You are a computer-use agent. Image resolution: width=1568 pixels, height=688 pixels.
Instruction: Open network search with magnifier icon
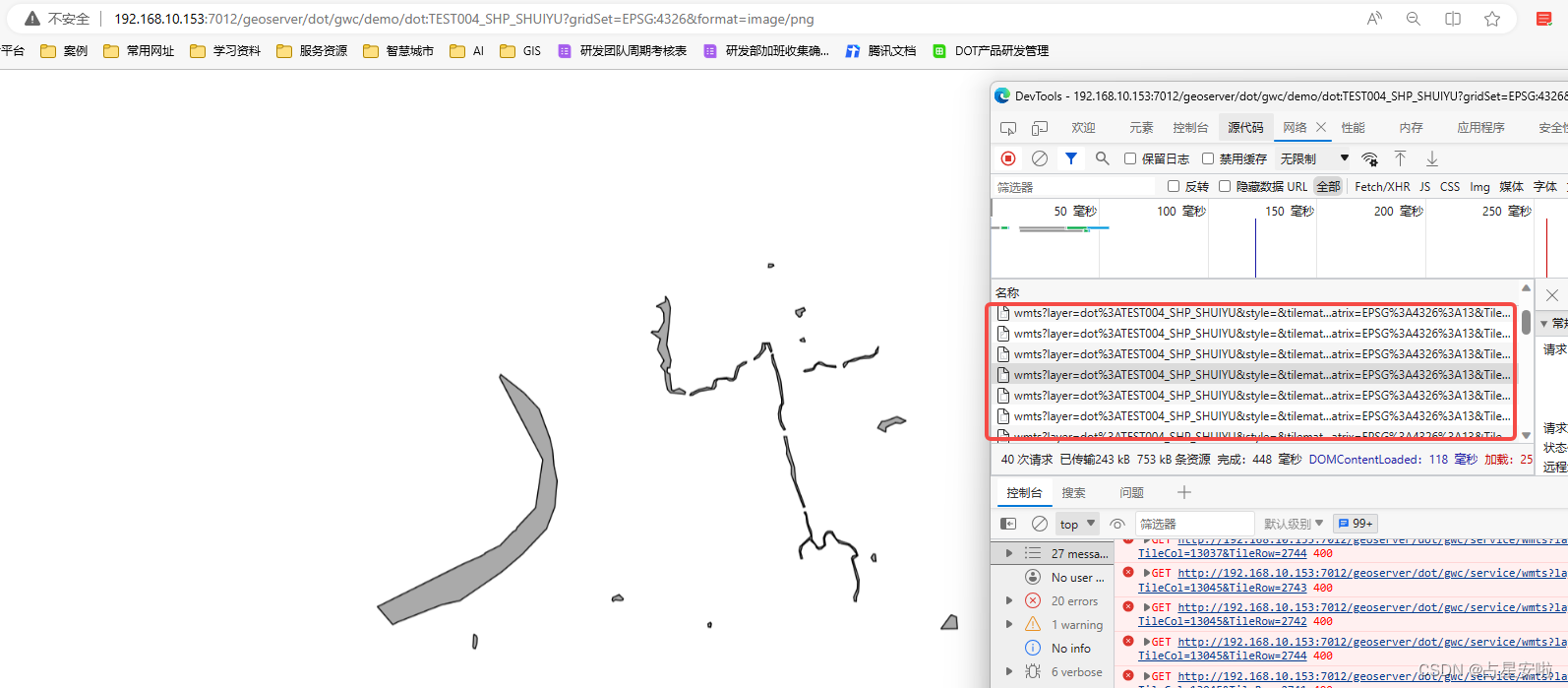1103,158
